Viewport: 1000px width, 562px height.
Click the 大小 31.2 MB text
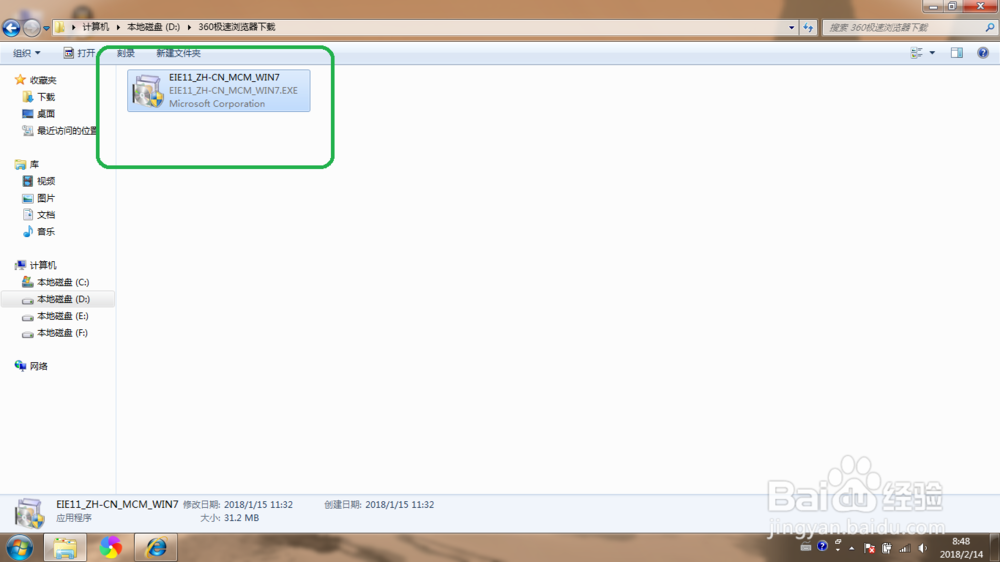[230, 518]
